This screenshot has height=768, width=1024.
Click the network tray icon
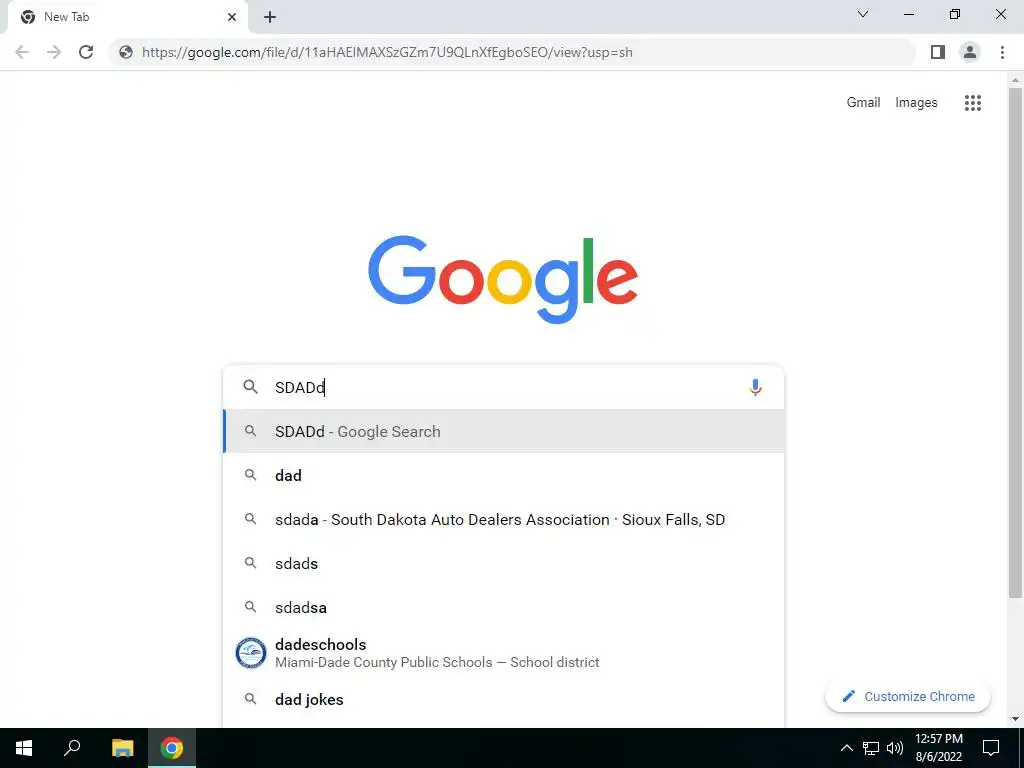[x=871, y=748]
